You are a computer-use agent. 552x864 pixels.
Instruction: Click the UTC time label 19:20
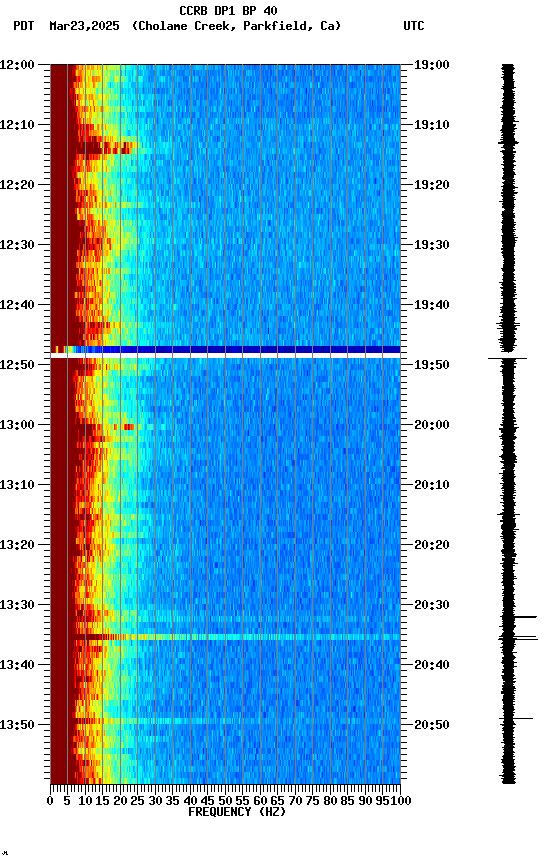coord(432,185)
